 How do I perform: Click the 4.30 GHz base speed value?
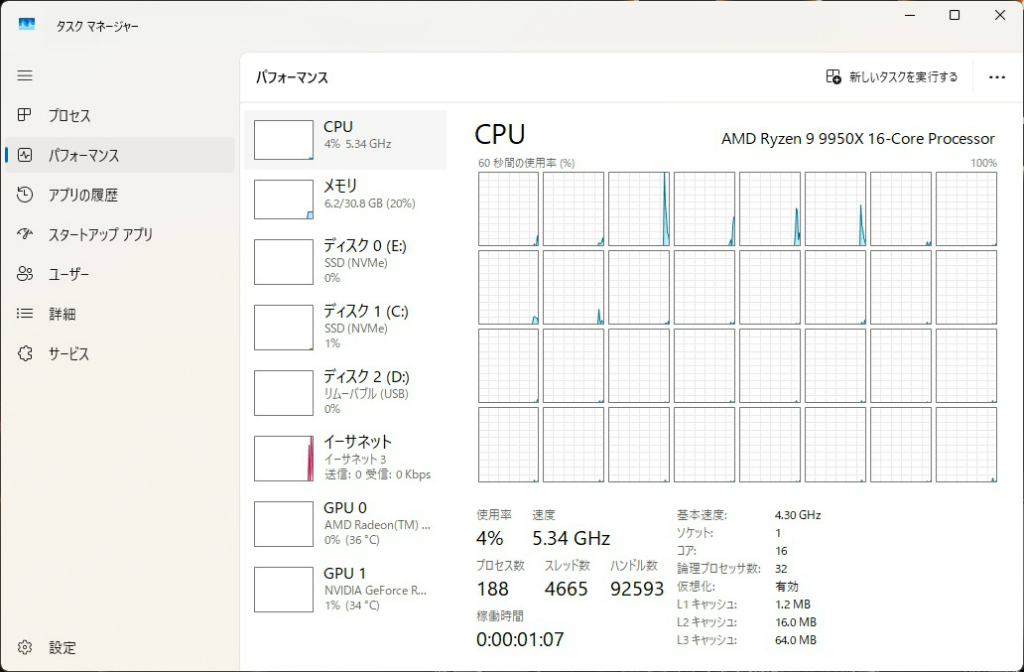click(x=797, y=515)
